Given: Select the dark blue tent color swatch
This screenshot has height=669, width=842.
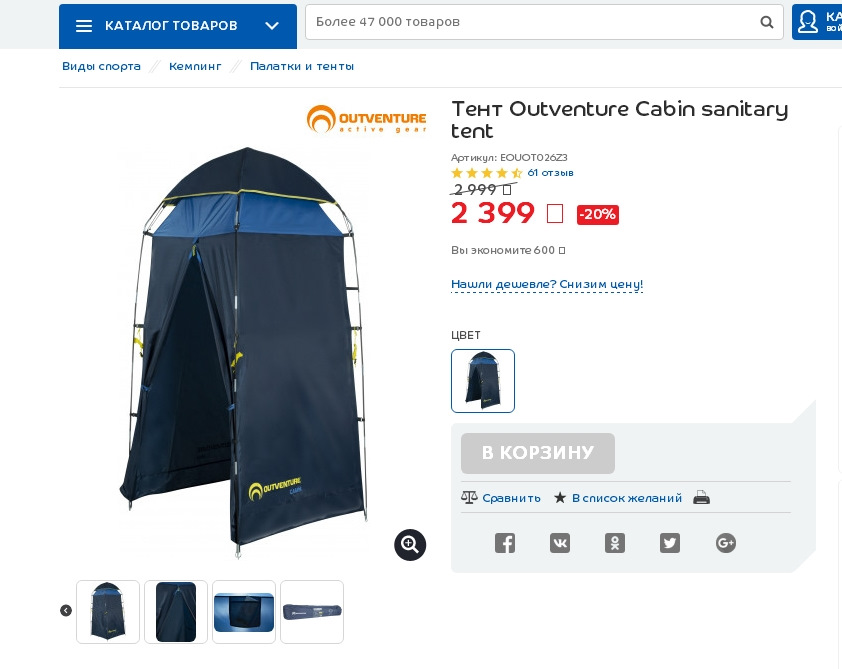Looking at the screenshot, I should (x=483, y=381).
